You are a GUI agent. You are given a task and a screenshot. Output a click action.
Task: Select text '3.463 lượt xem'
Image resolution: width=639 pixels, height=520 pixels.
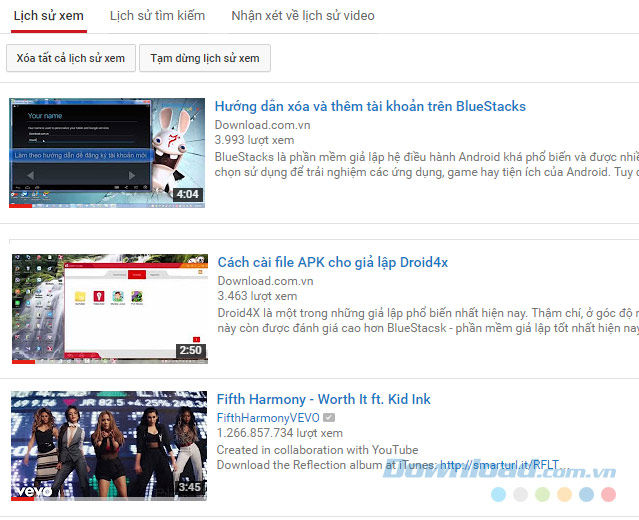(x=257, y=296)
